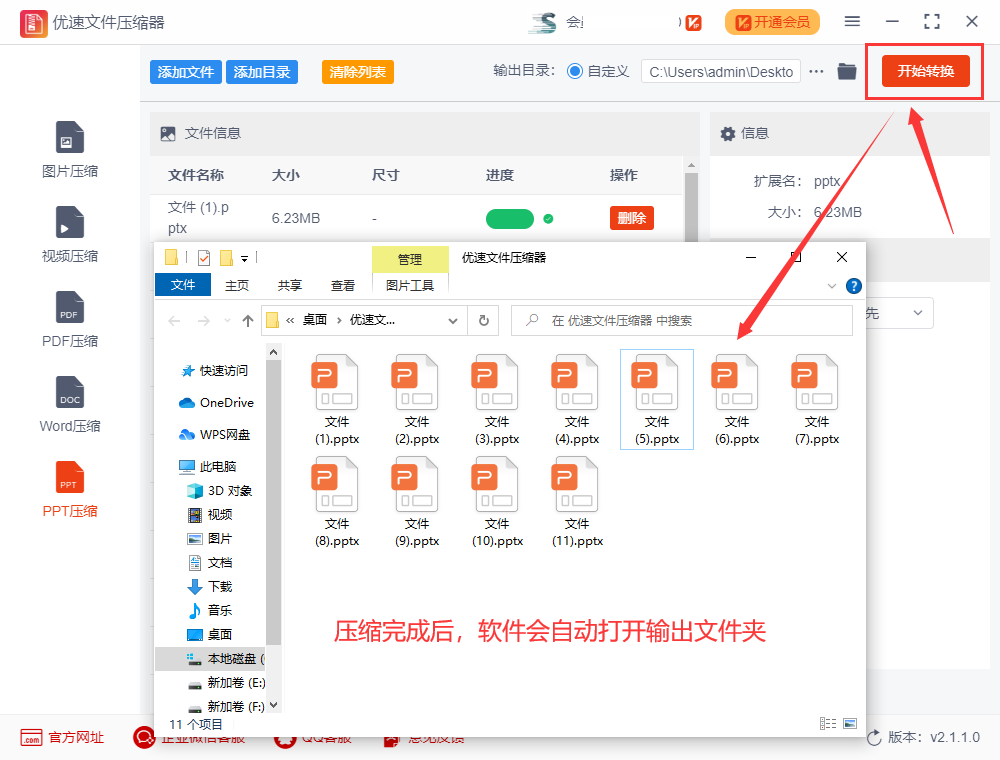1000x760 pixels.
Task: Select the 自定义 output directory radio button
Action: (575, 71)
